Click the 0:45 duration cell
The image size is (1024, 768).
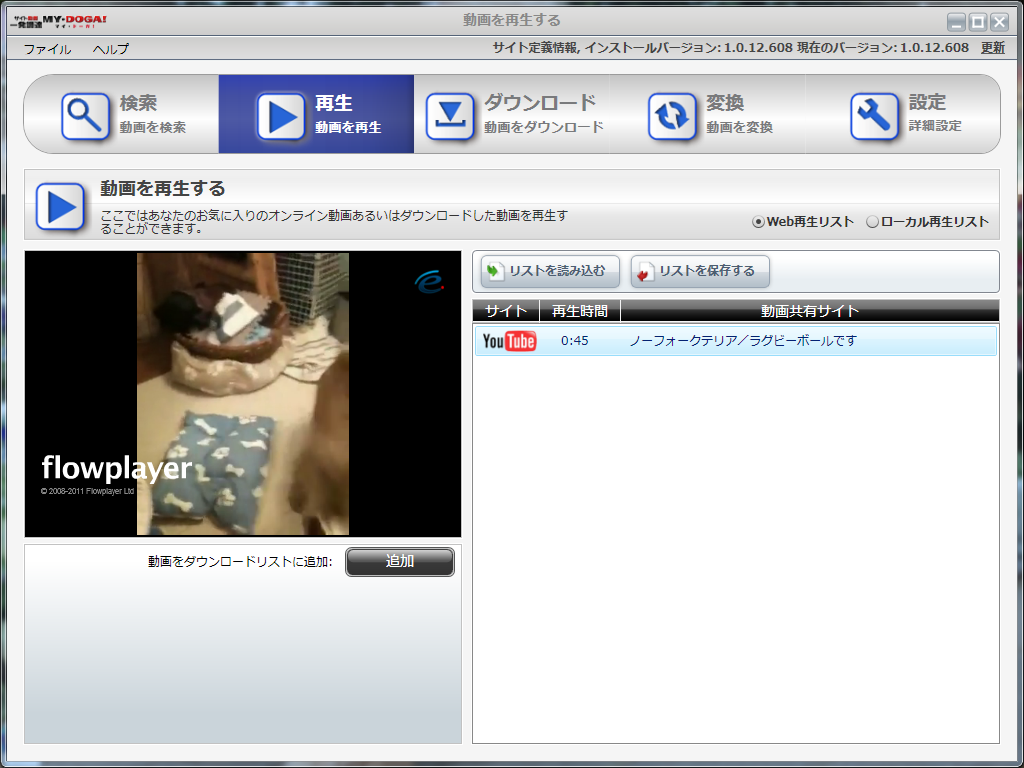tap(575, 341)
